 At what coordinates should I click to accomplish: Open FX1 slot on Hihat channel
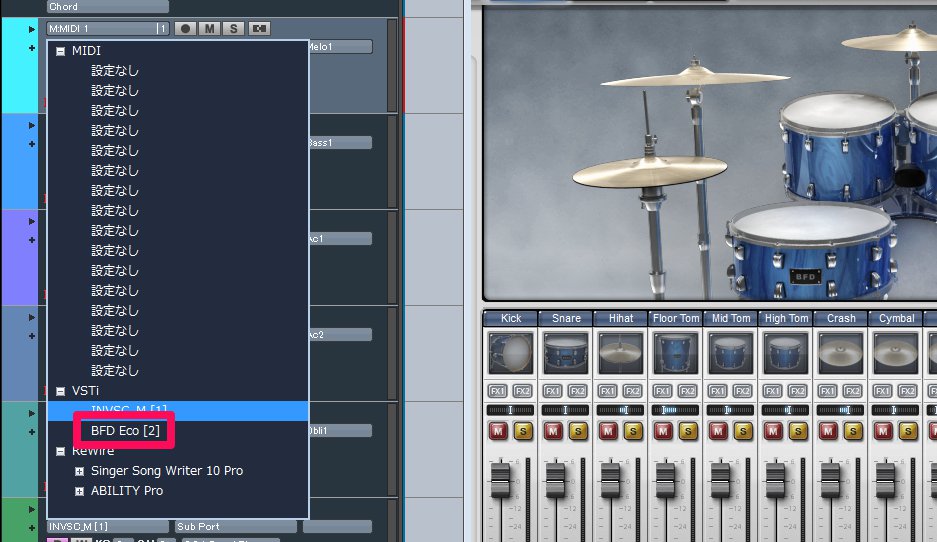click(607, 391)
